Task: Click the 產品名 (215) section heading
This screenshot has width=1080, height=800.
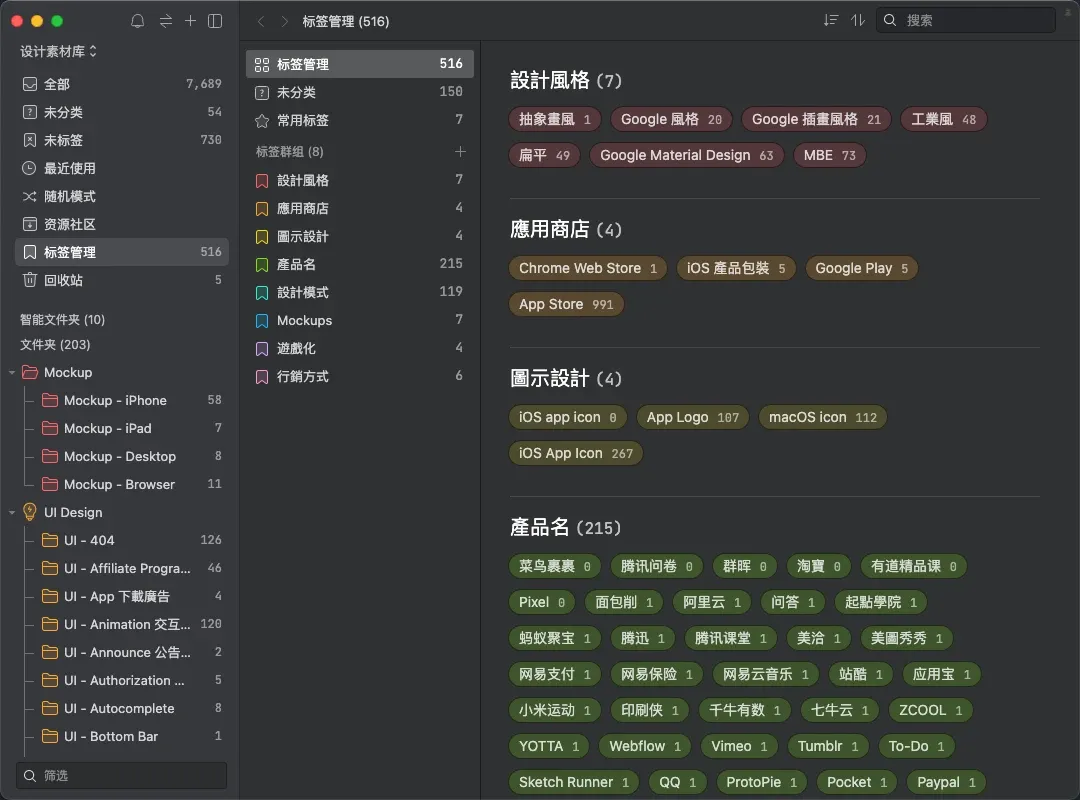Action: pos(565,528)
